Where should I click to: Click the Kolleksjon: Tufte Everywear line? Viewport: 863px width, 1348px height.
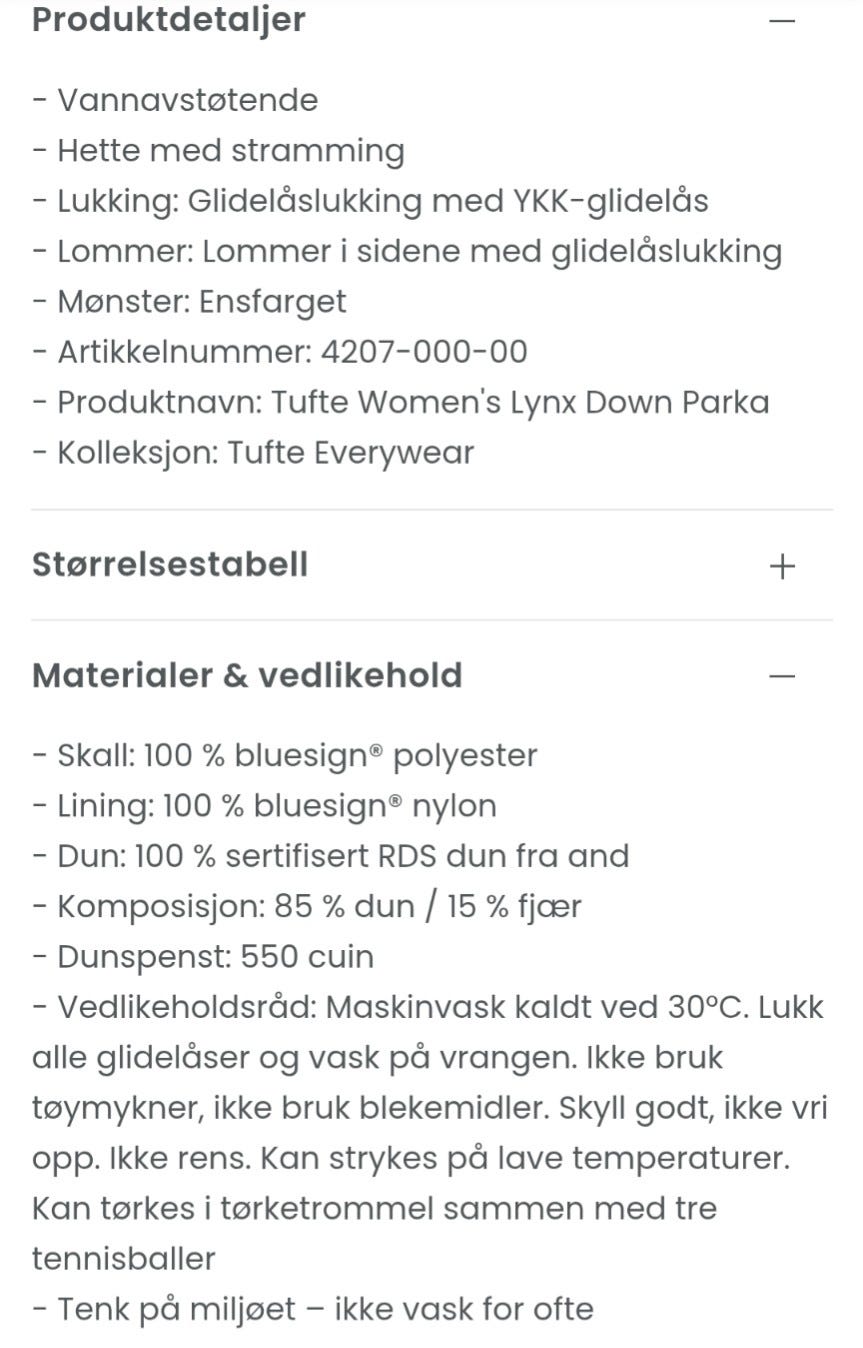click(253, 453)
